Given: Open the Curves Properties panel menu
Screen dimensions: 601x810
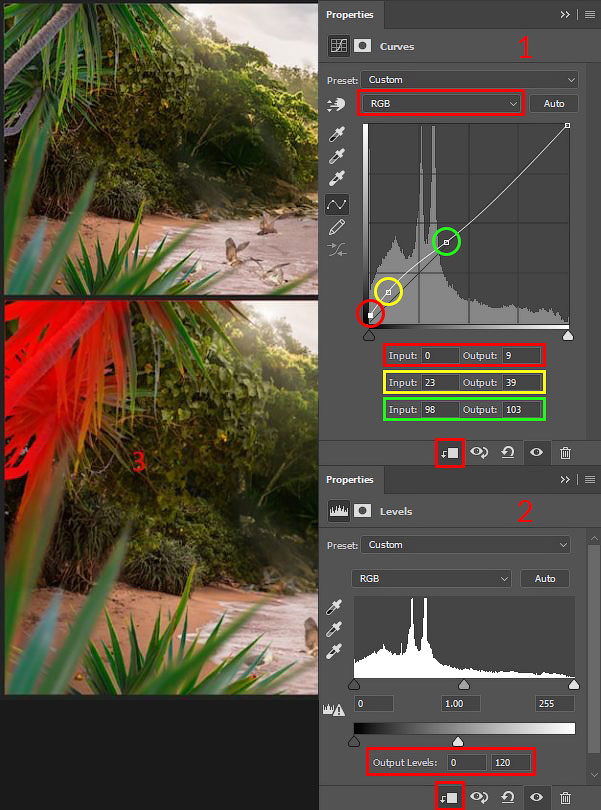Looking at the screenshot, I should coord(590,15).
